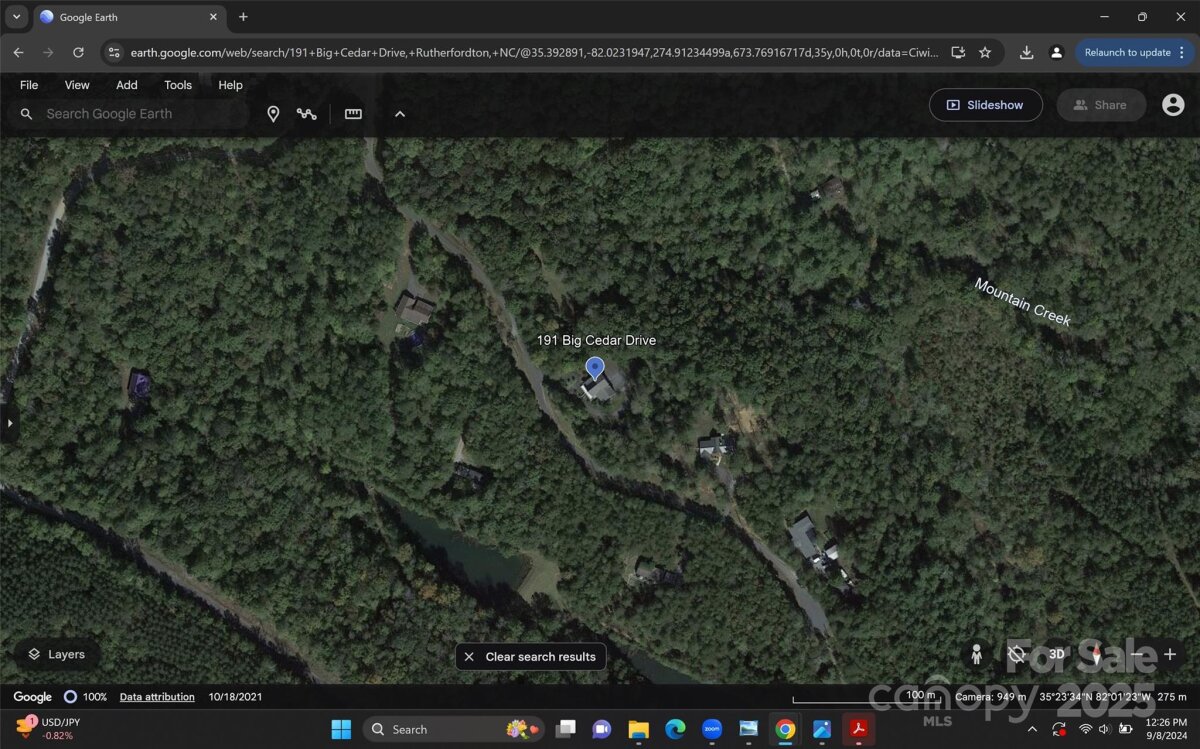The height and width of the screenshot is (749, 1200).
Task: Open the File menu
Action: click(x=29, y=85)
